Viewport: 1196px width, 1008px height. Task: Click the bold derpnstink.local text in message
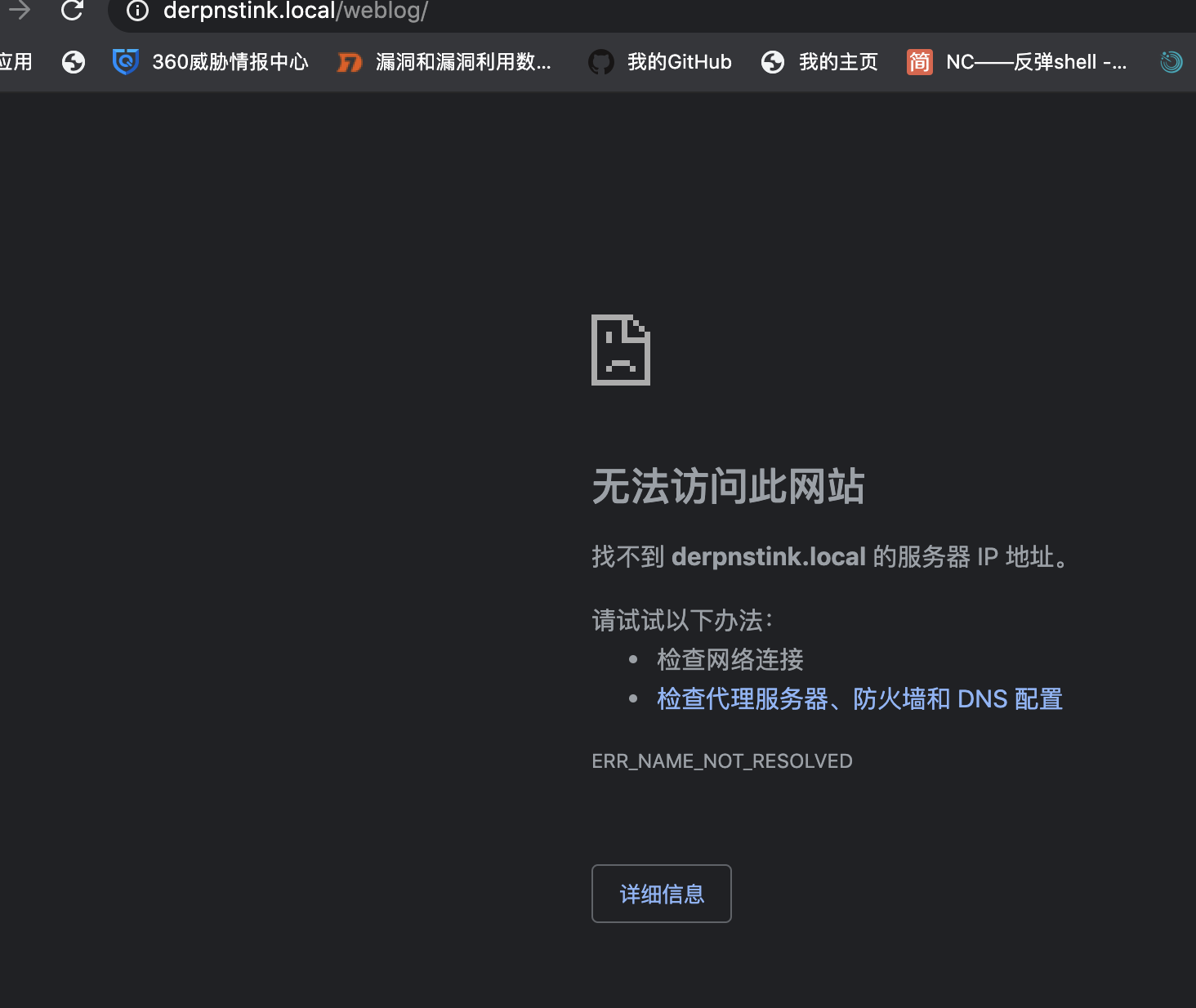[x=768, y=557]
